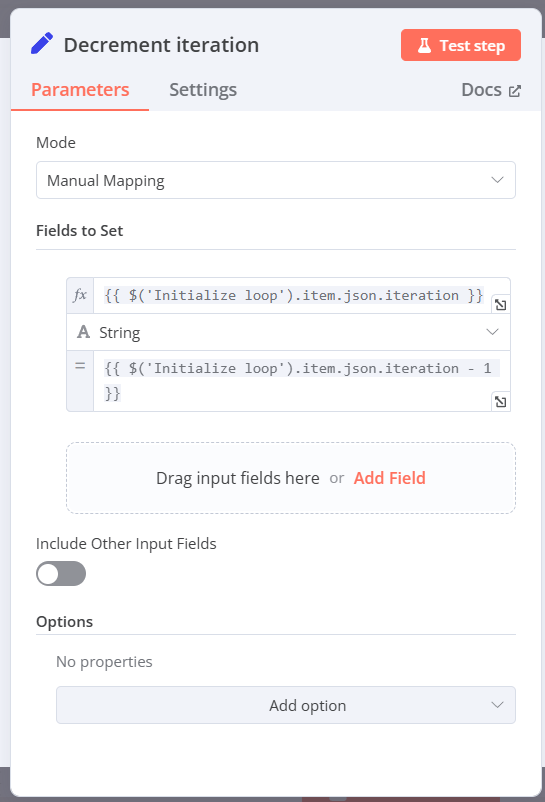This screenshot has width=545, height=802.
Task: Click the fx expression icon of field name
Action: tap(80, 295)
